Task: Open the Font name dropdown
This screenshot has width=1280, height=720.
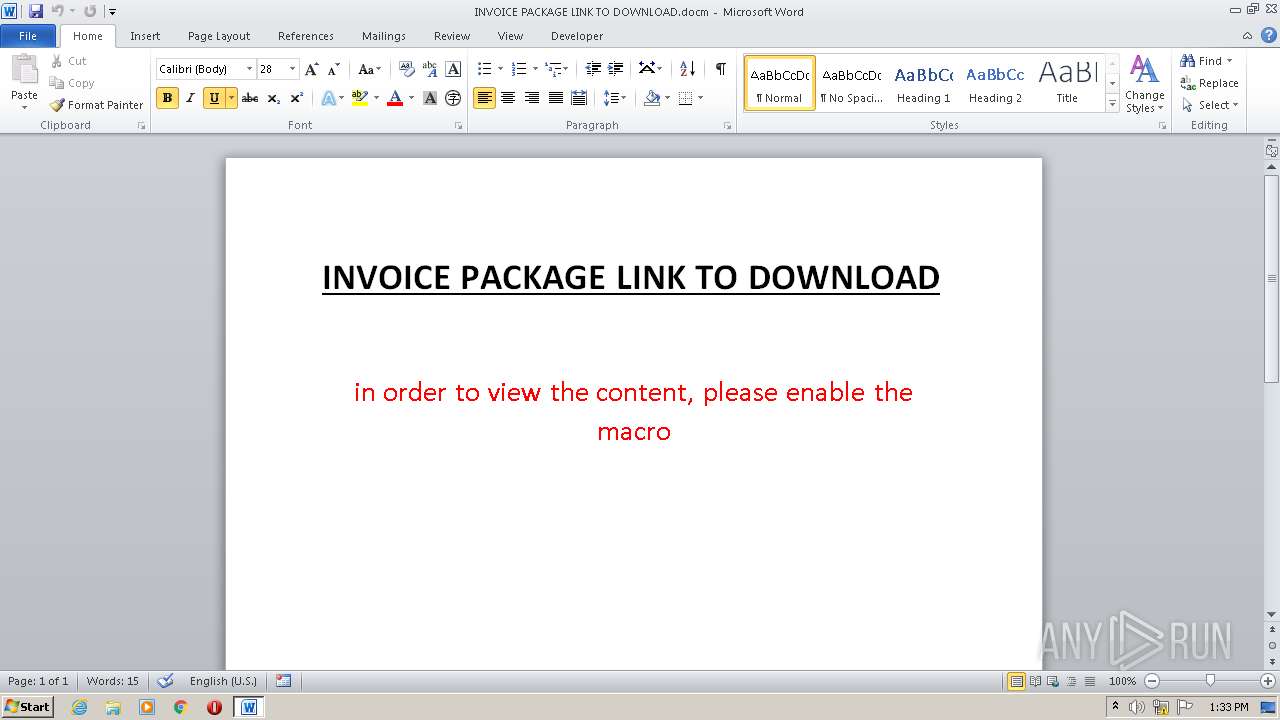Action: [249, 69]
